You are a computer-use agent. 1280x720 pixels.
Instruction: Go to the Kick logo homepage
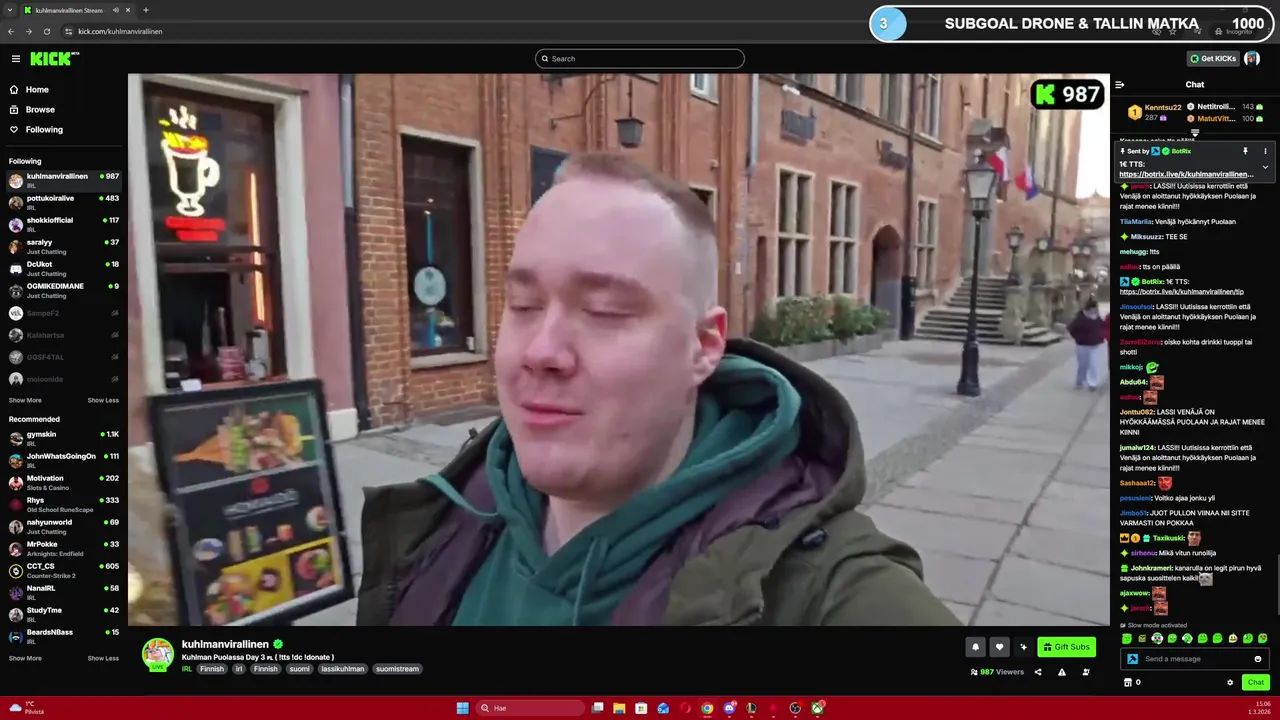point(54,59)
